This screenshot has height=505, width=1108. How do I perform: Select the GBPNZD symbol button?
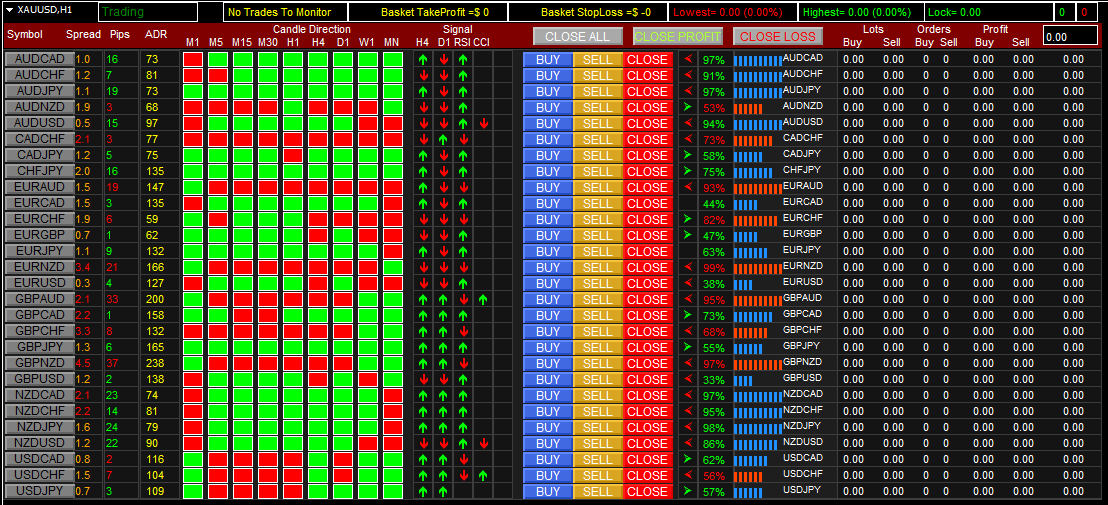pos(39,363)
